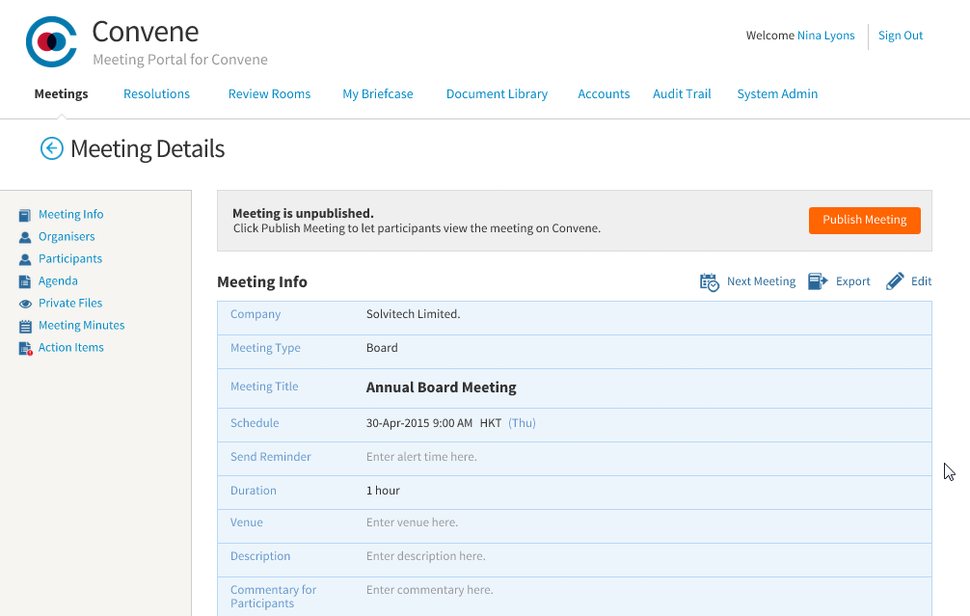
Task: Click the Meeting Minutes calendar icon
Action: 25,326
